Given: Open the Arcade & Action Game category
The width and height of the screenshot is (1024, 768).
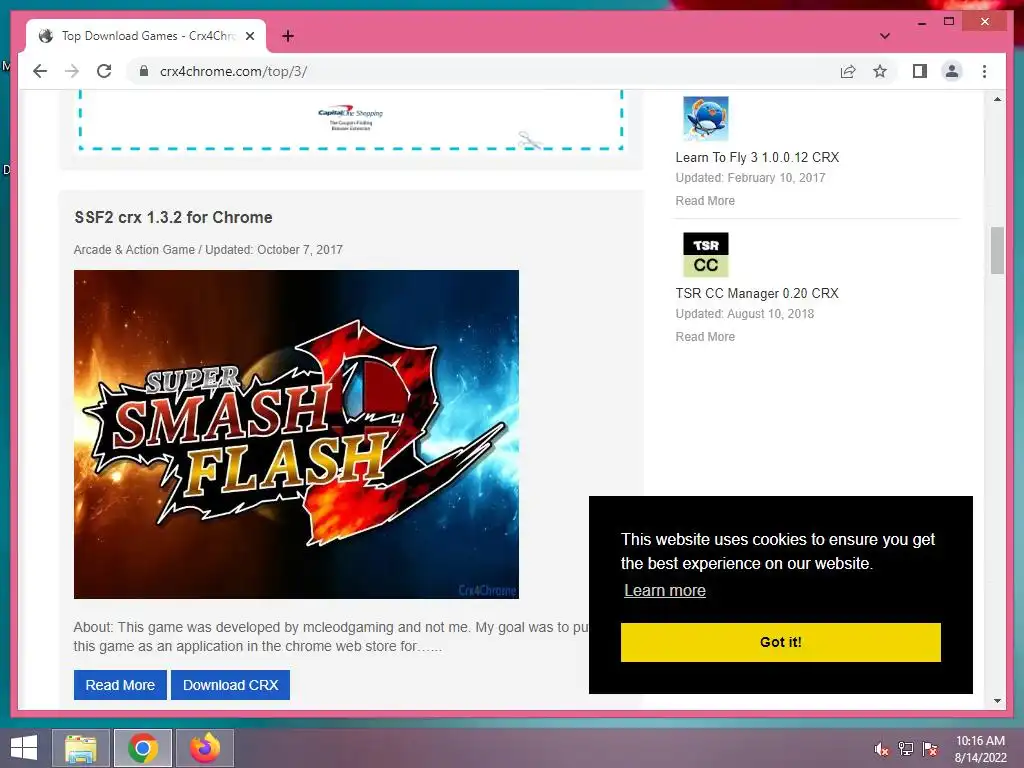Looking at the screenshot, I should 134,249.
